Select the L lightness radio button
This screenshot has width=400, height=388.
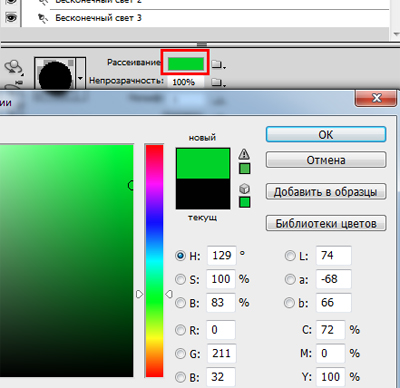tap(290, 256)
